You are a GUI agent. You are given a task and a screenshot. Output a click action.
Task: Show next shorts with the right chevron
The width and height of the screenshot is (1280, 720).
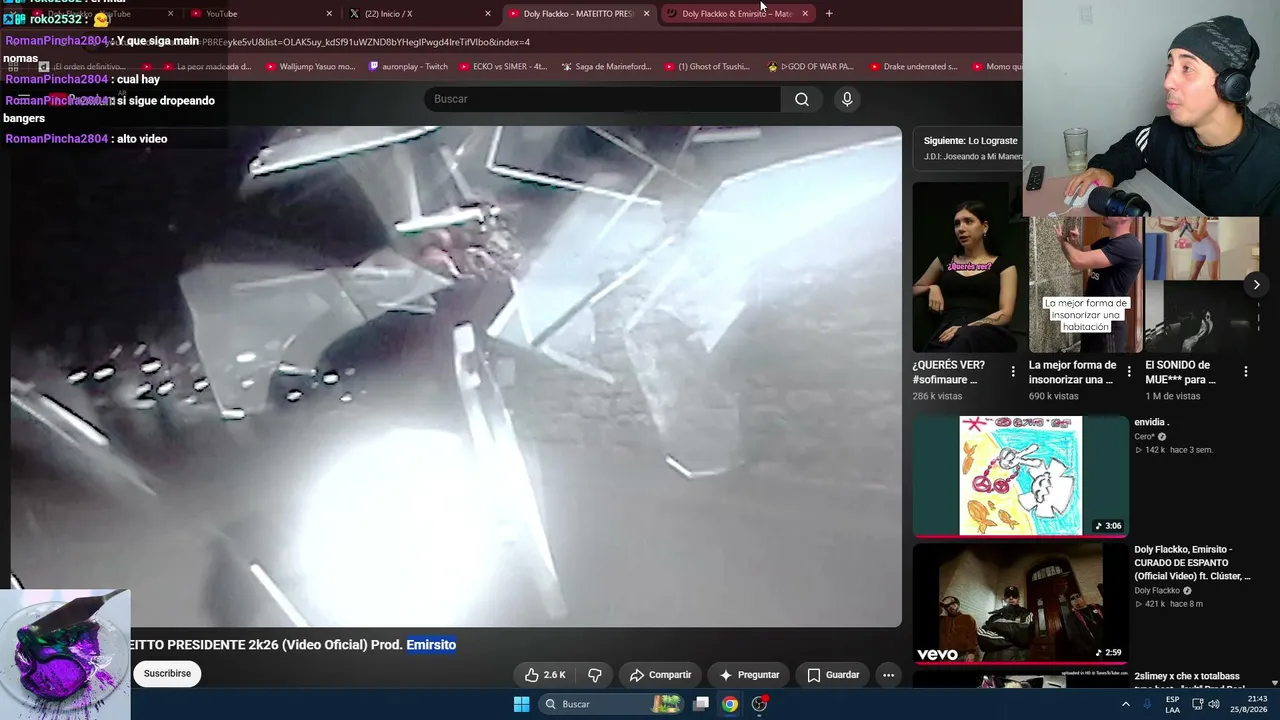1256,285
